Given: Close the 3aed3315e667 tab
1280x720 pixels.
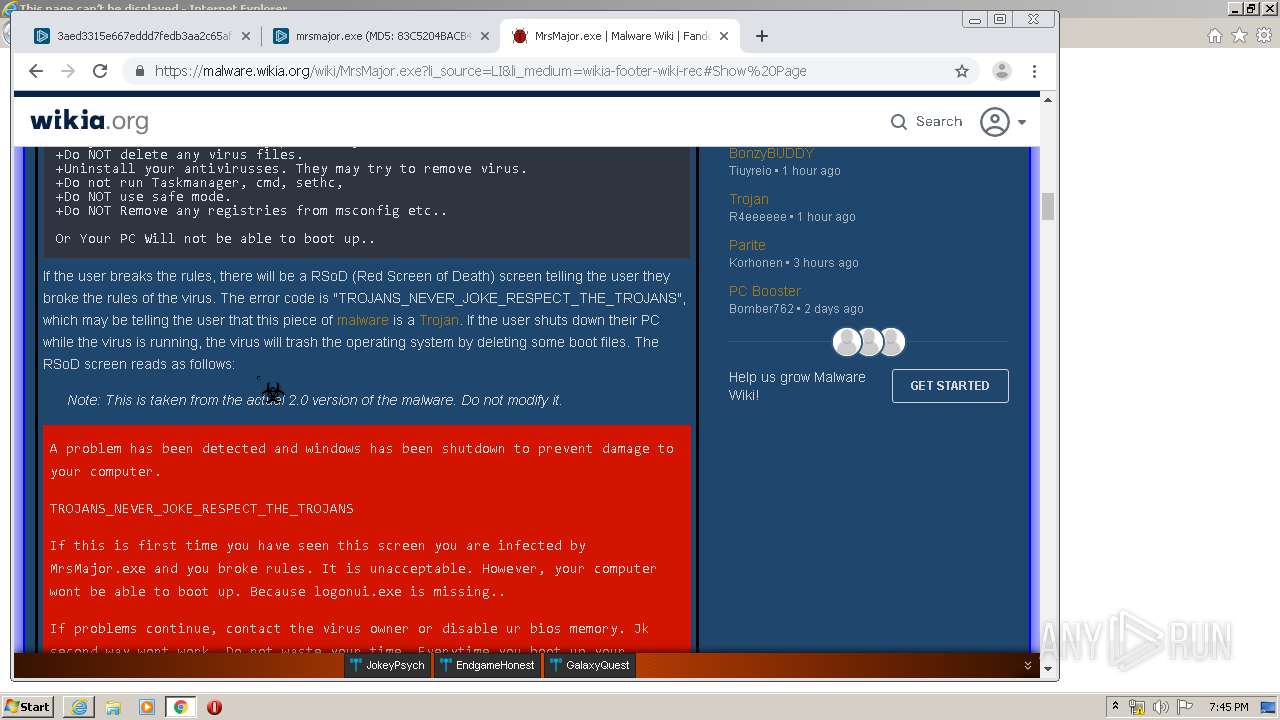Looking at the screenshot, I should [x=247, y=36].
